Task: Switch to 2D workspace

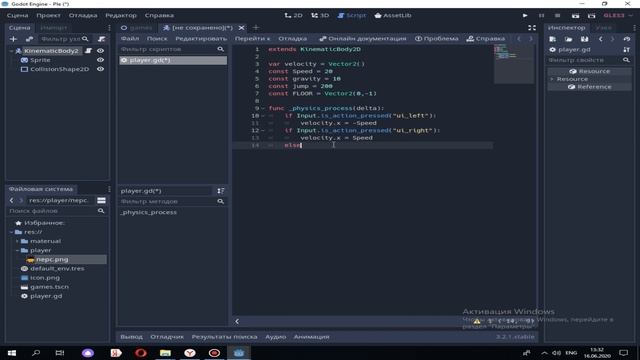Action: click(x=293, y=15)
